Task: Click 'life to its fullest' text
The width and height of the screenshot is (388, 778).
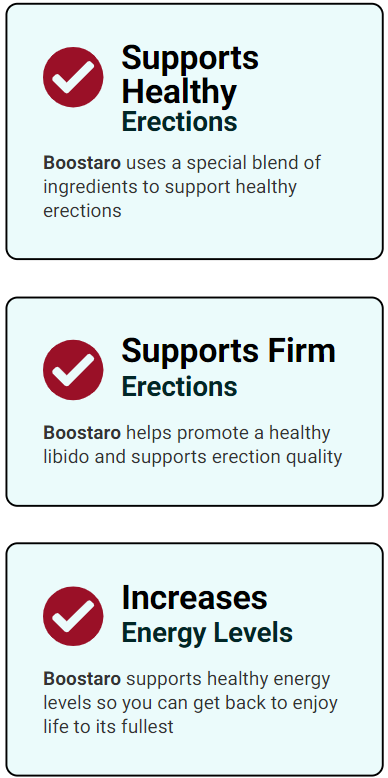Action: coord(108,727)
